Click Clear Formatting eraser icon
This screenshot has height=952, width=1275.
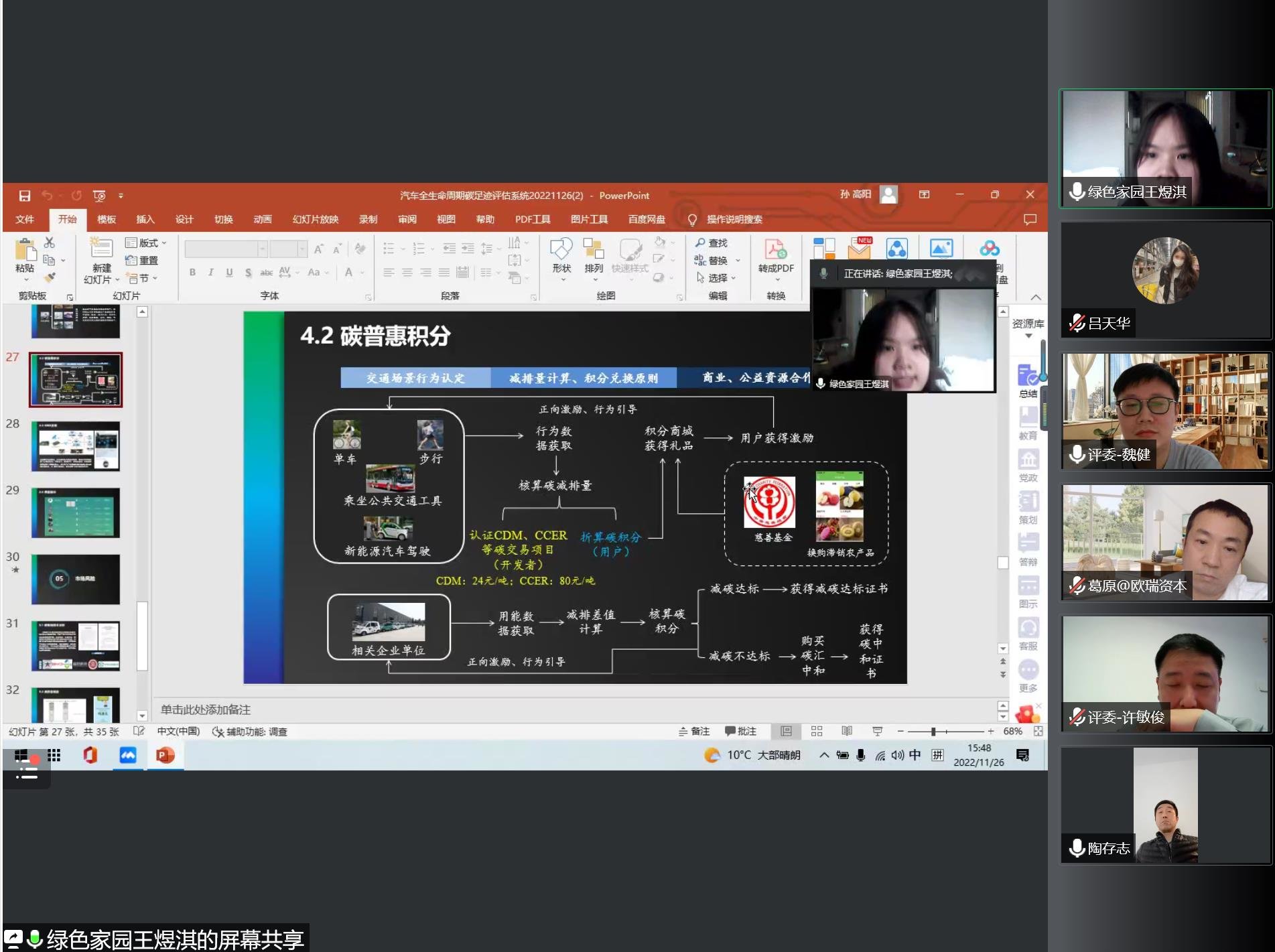(x=360, y=249)
